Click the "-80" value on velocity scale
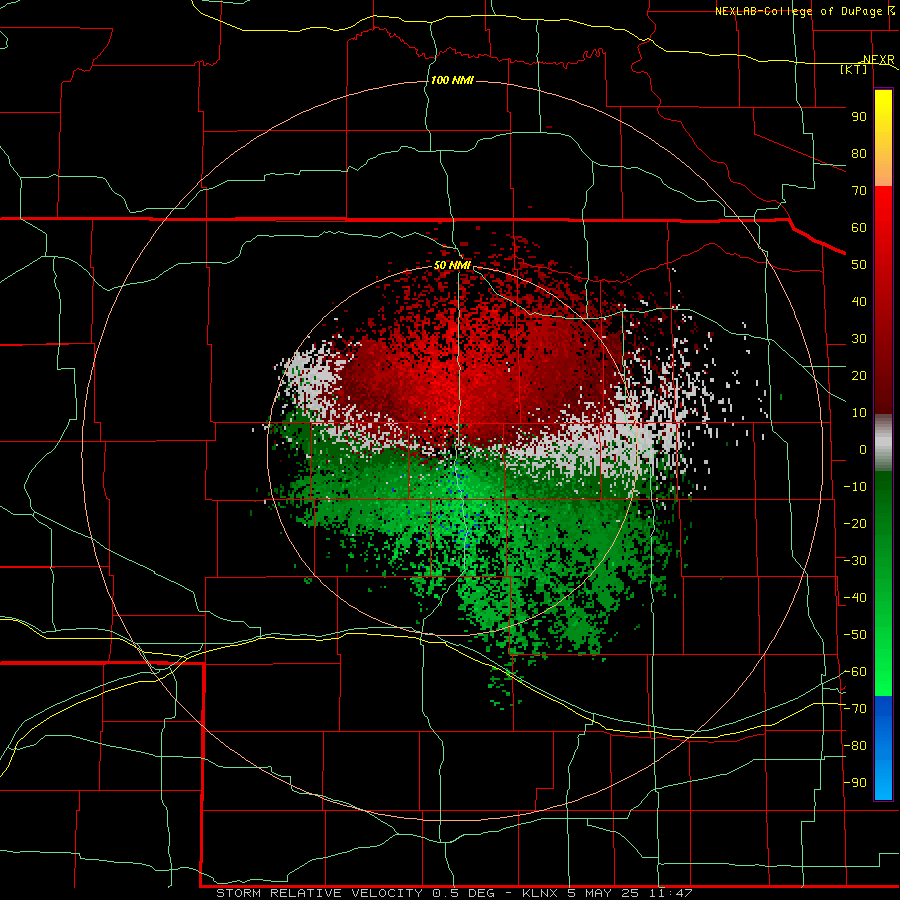Screen dimensions: 900x900 coord(855,746)
